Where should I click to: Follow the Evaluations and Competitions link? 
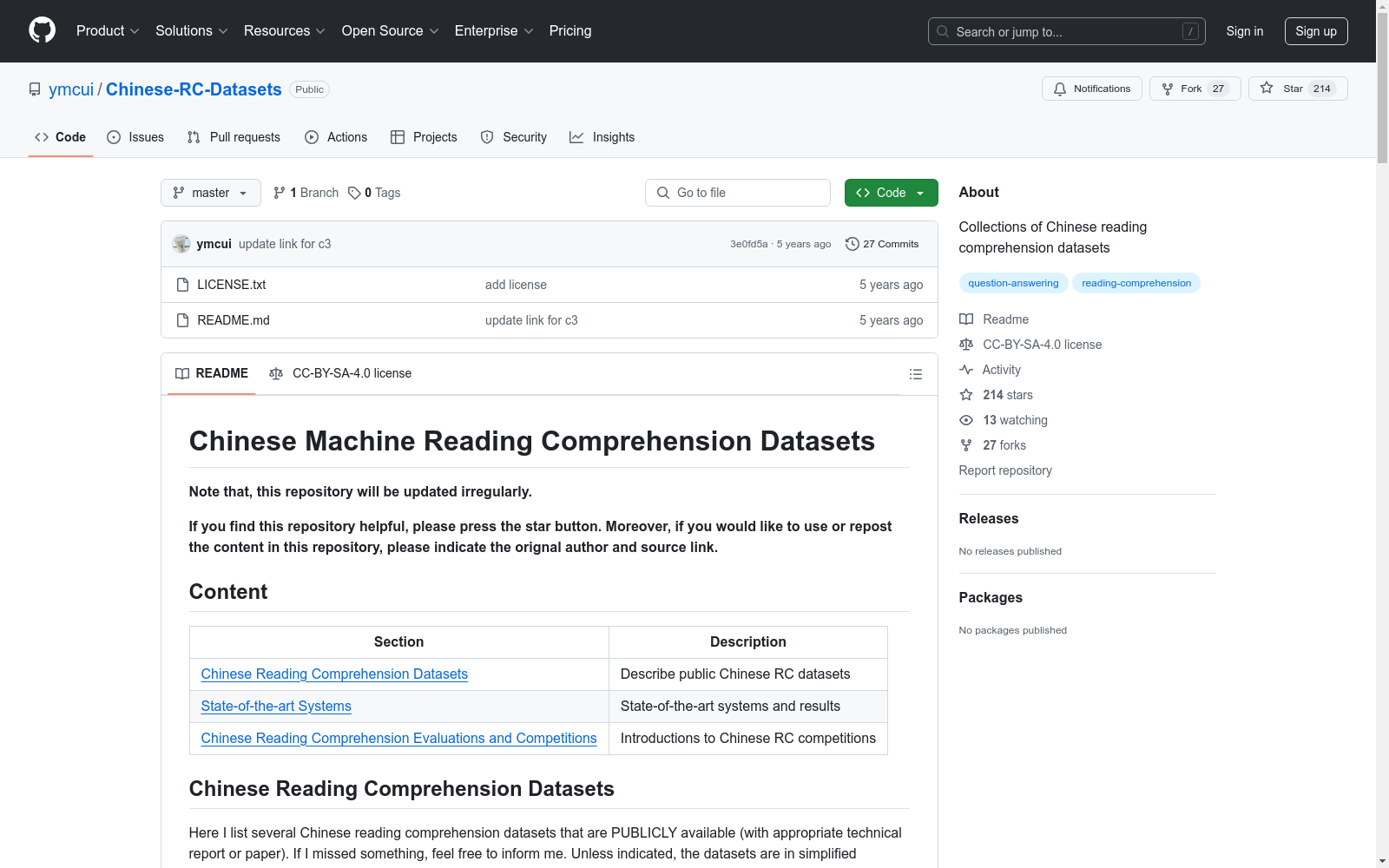(398, 738)
